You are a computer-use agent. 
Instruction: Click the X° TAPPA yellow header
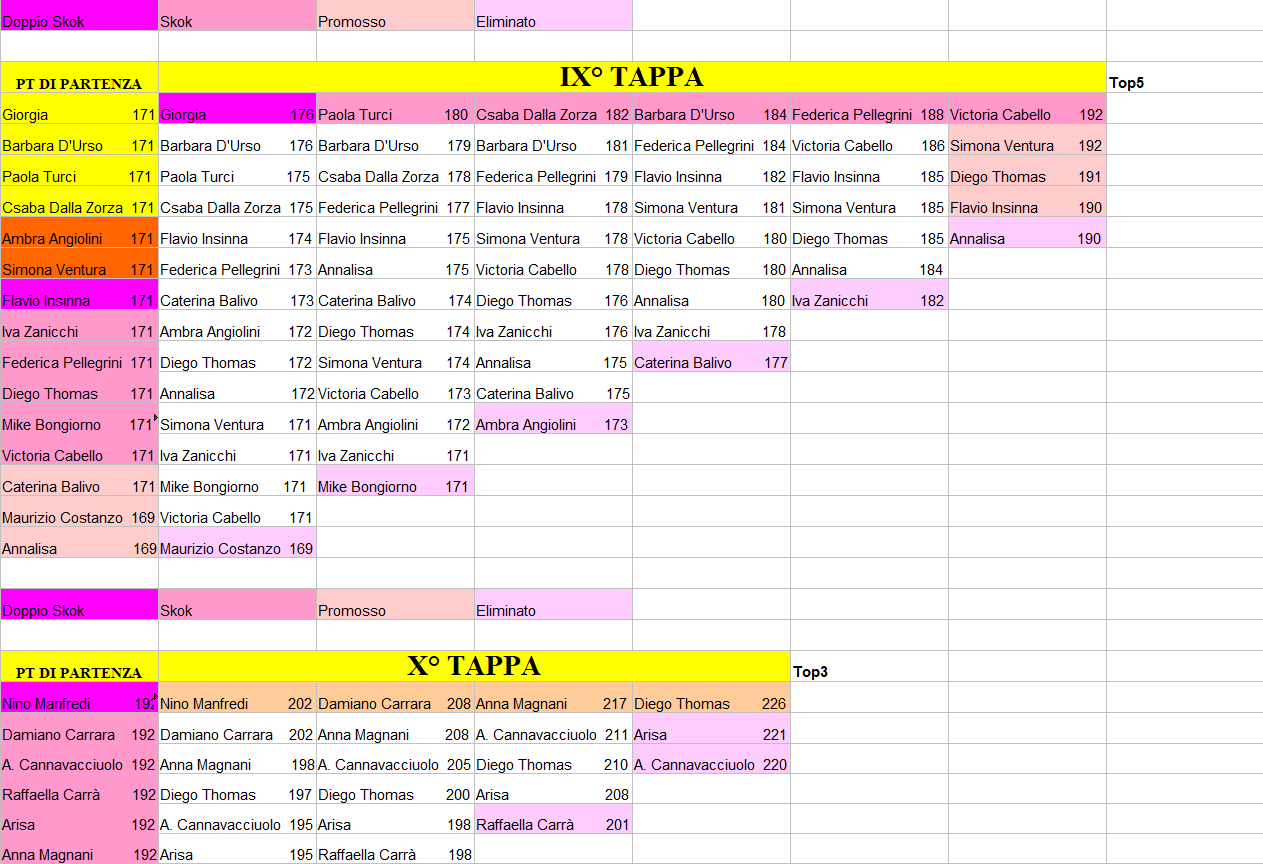click(473, 667)
